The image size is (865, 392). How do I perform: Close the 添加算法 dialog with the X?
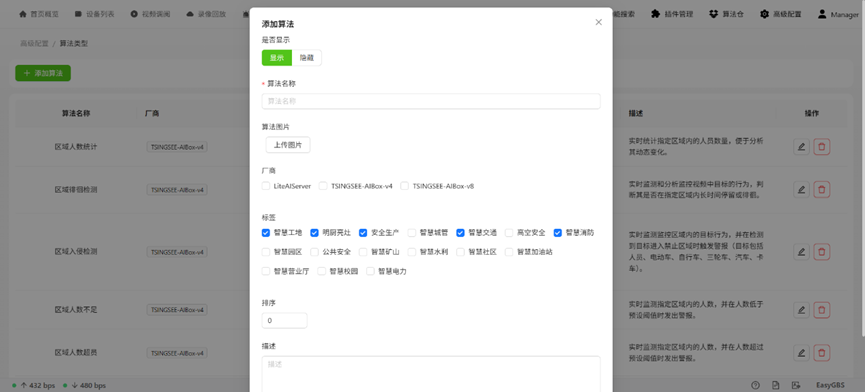[599, 23]
